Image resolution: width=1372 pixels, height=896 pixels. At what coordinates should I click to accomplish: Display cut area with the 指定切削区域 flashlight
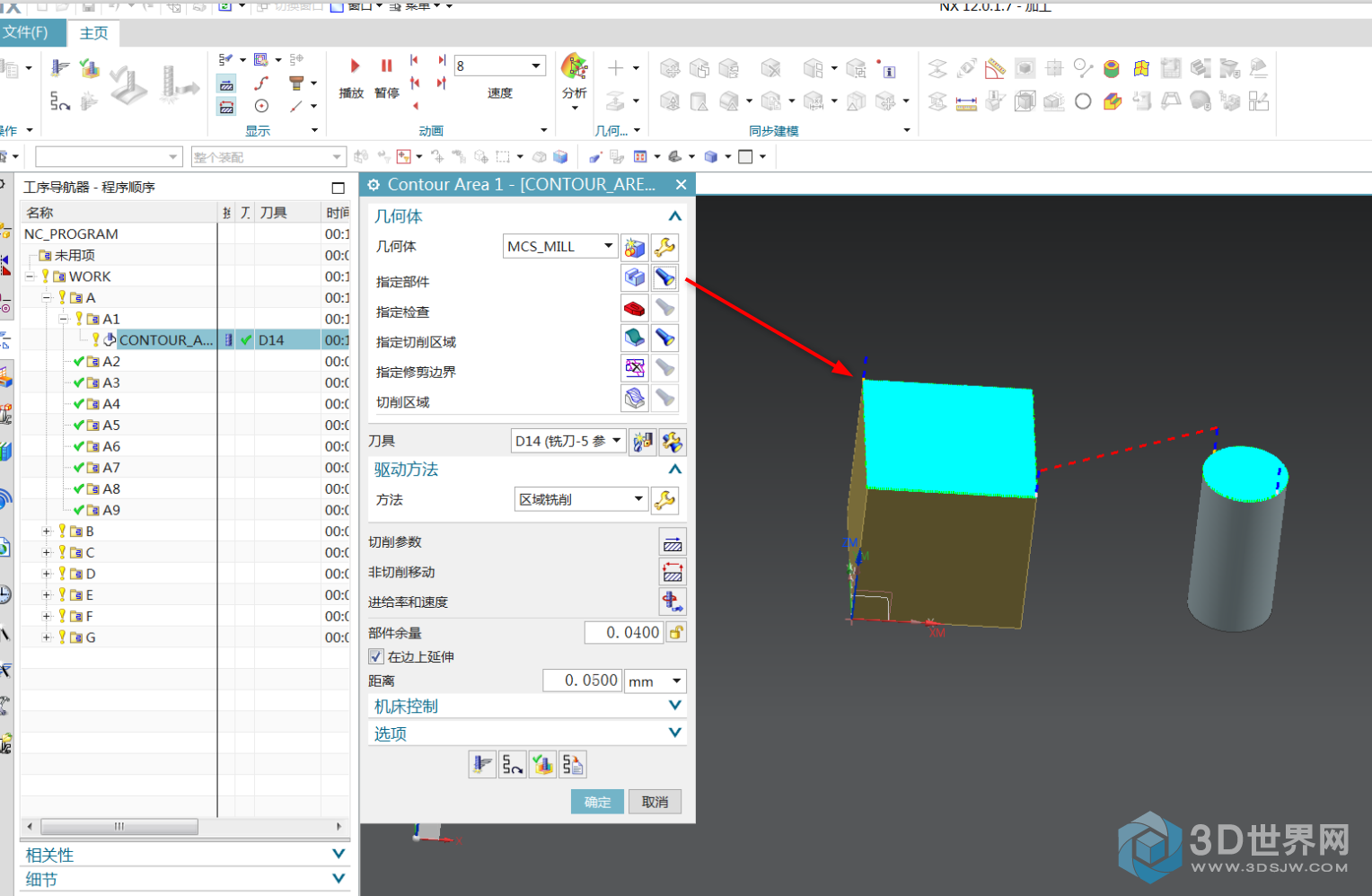[x=665, y=338]
